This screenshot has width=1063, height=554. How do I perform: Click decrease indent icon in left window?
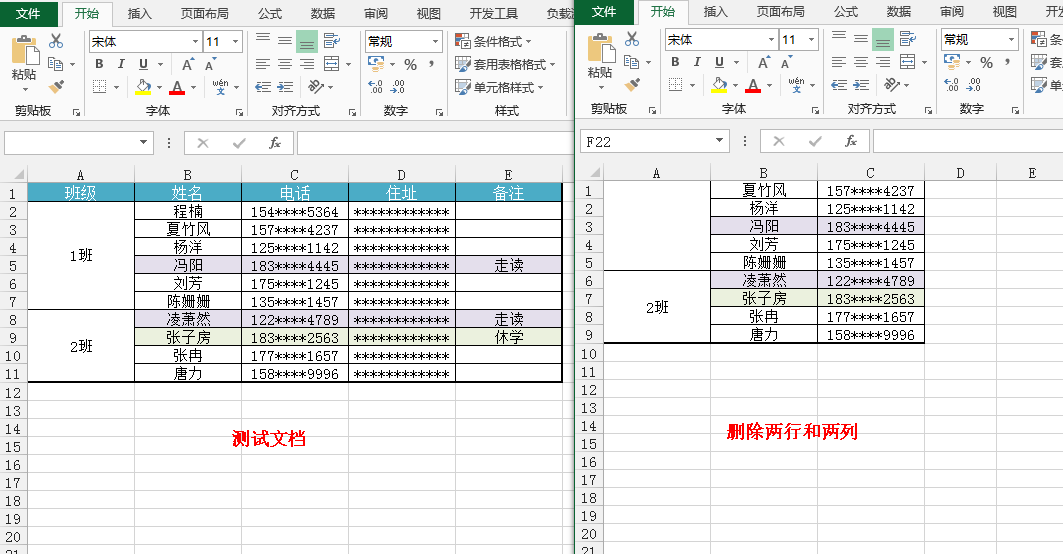263,87
